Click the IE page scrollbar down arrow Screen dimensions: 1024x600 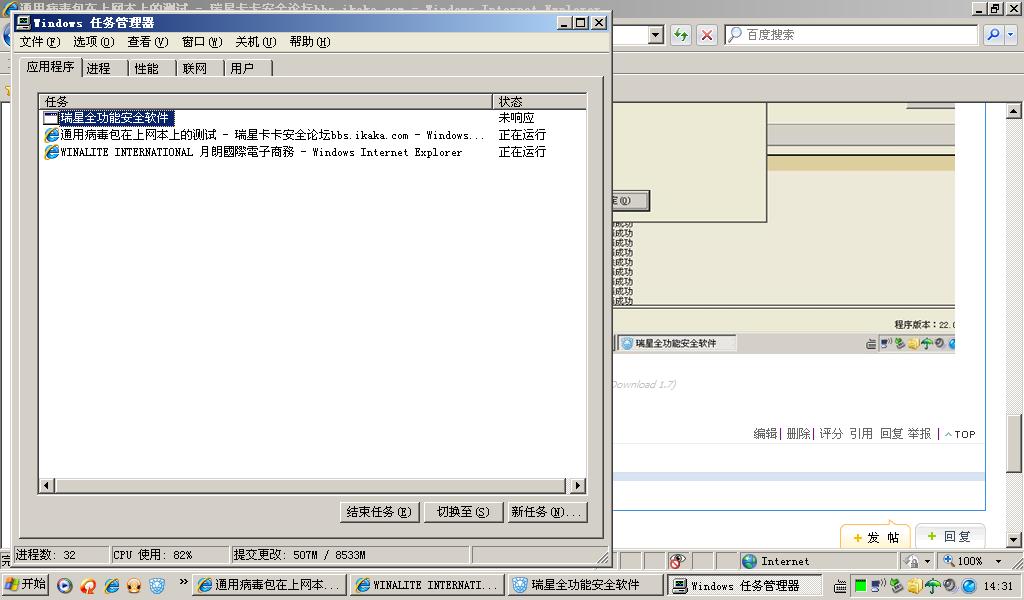point(1014,540)
